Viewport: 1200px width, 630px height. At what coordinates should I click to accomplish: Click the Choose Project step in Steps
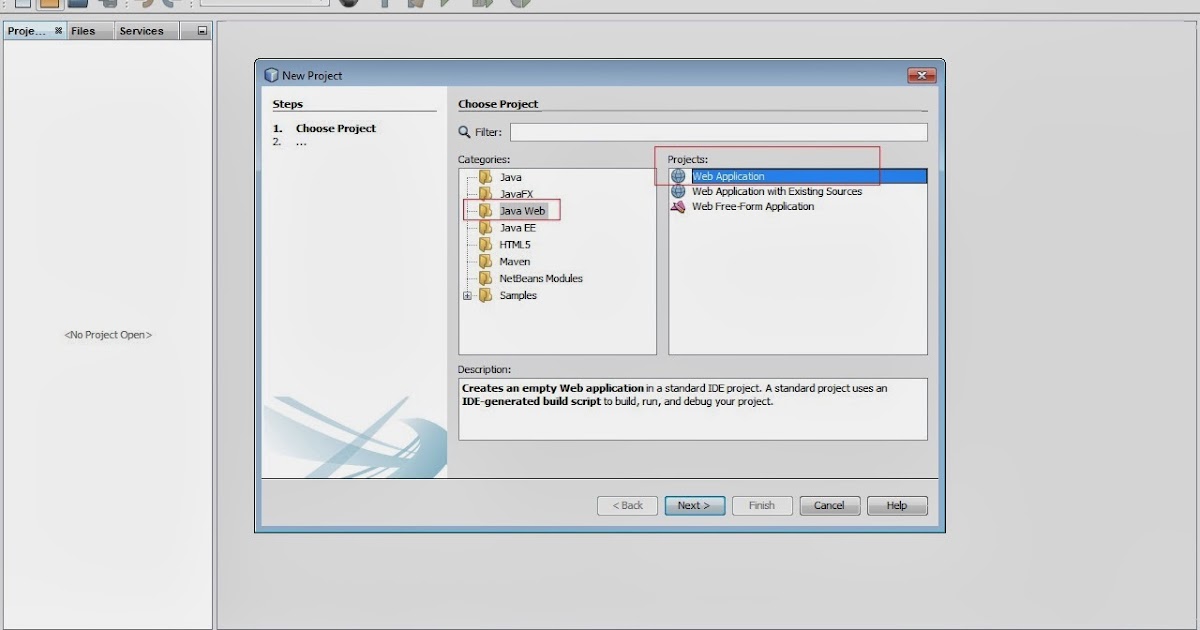coord(336,129)
